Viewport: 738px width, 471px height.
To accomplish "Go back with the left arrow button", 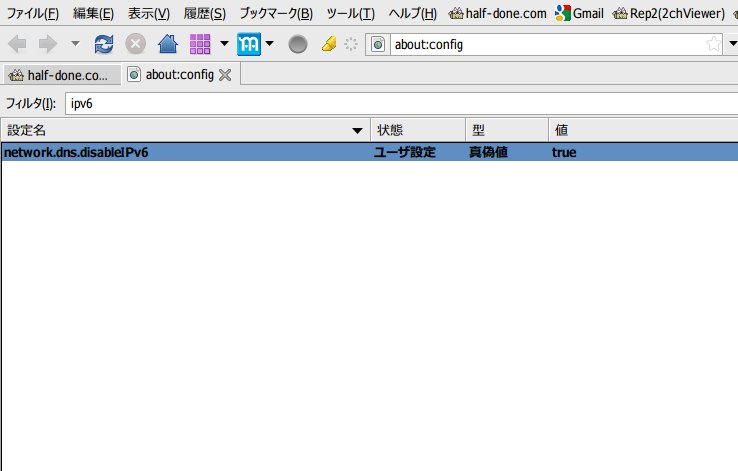I will tap(17, 44).
